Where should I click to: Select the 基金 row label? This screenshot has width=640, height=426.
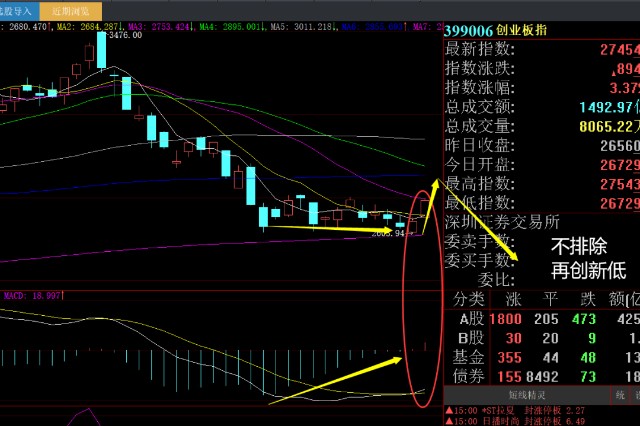point(468,358)
